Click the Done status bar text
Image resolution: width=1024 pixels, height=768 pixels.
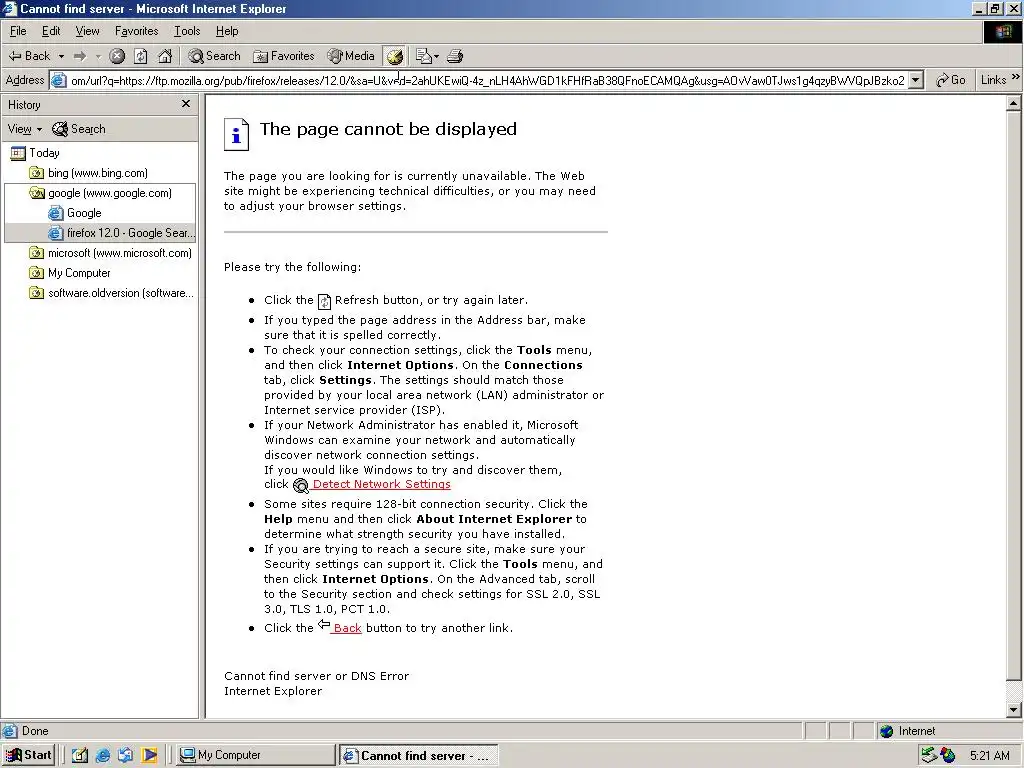click(x=35, y=731)
